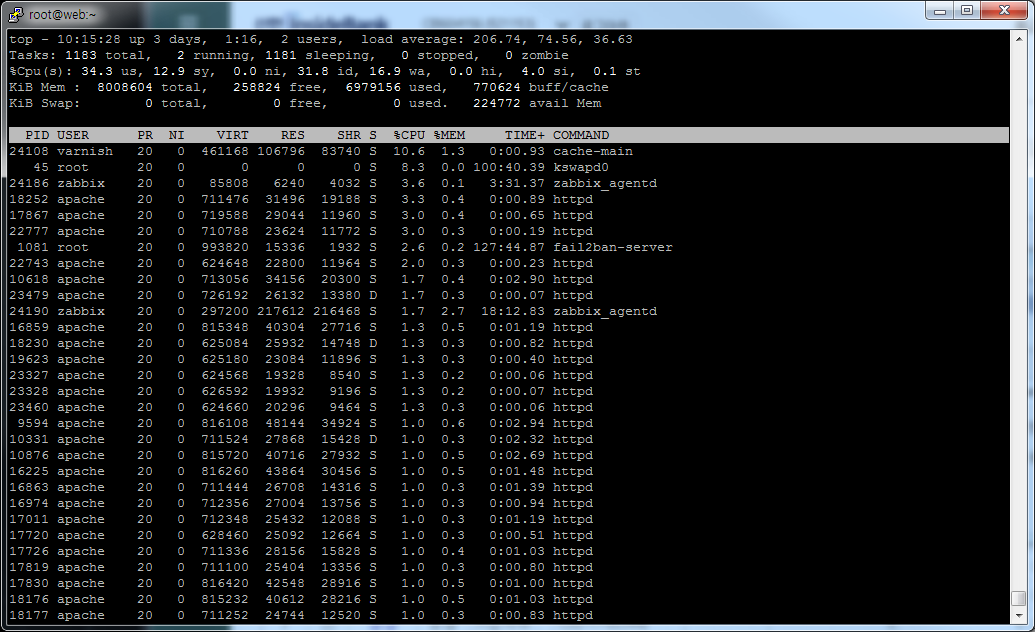Screen dimensions: 1035x632
Task: Minimize the PuTTY terminal window
Action: click(938, 10)
